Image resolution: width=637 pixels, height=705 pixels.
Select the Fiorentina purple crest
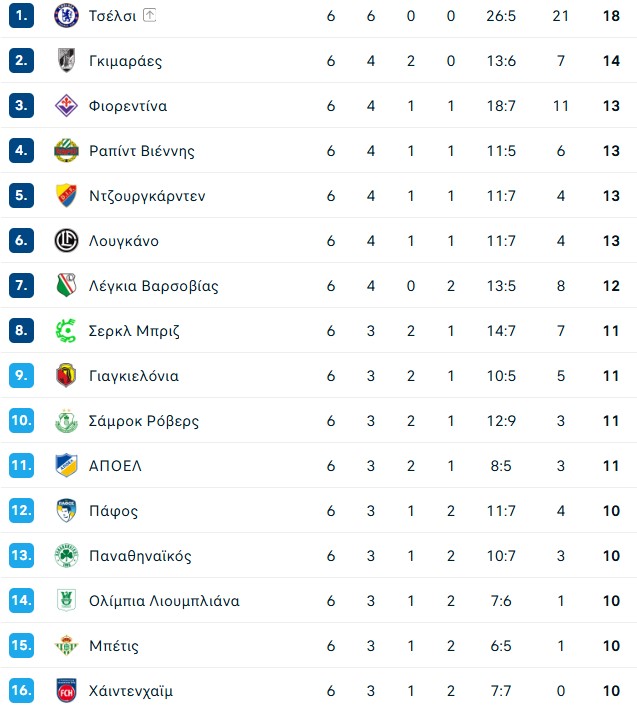pos(66,106)
